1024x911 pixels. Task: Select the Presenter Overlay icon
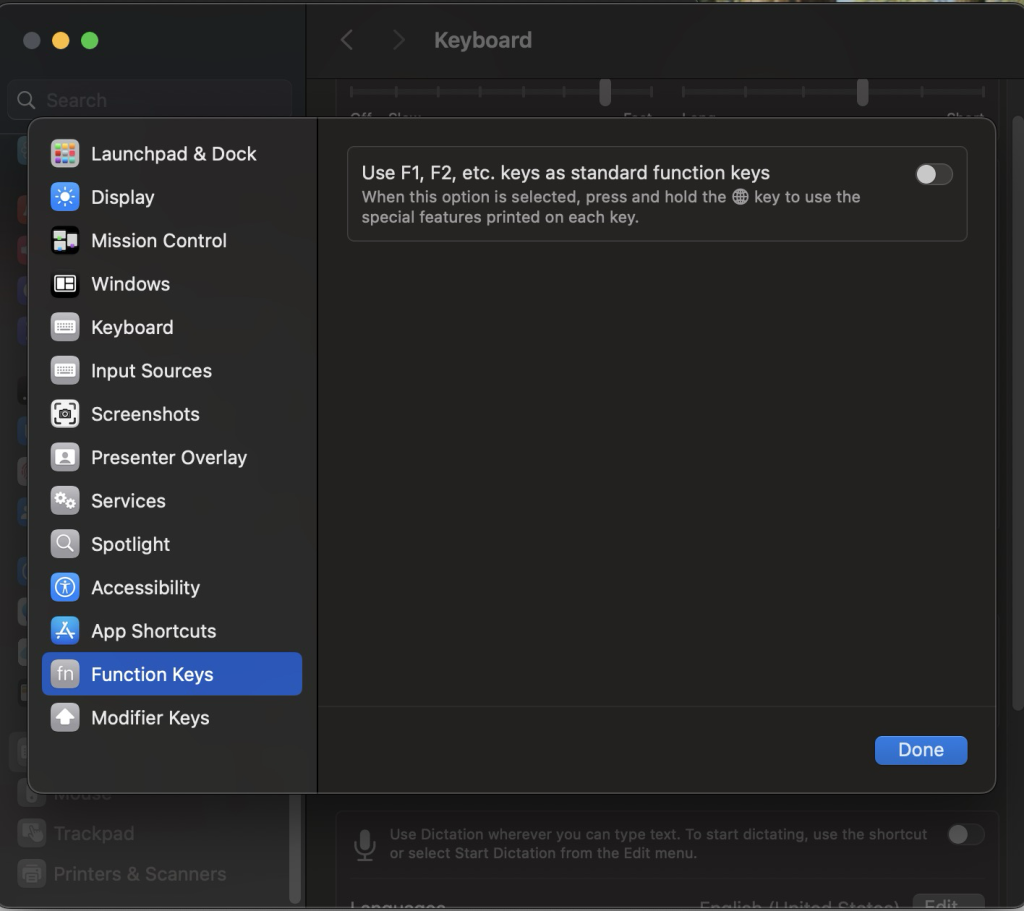coord(65,457)
